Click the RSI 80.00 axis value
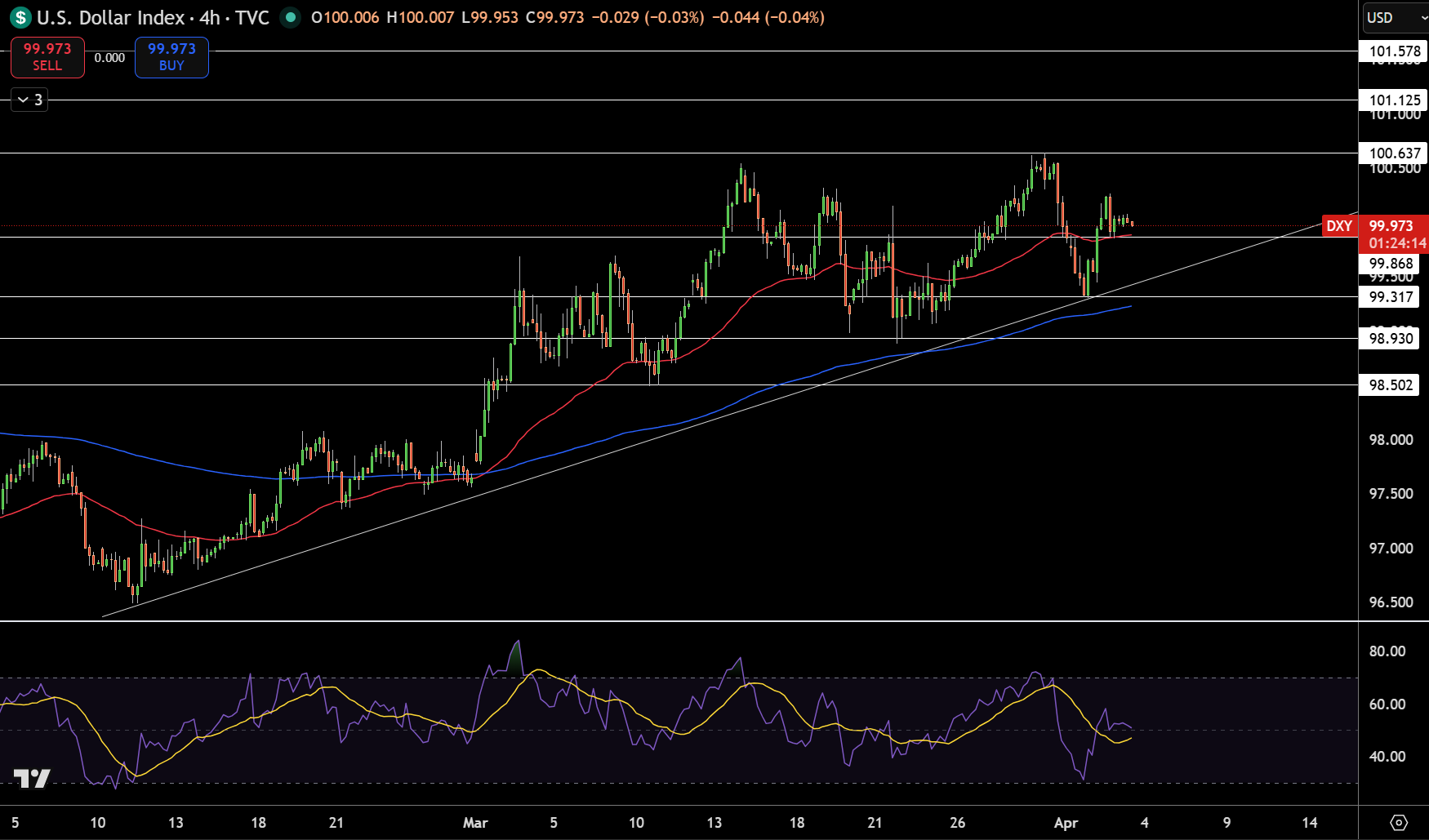Viewport: 1429px width, 840px height. coord(1387,651)
